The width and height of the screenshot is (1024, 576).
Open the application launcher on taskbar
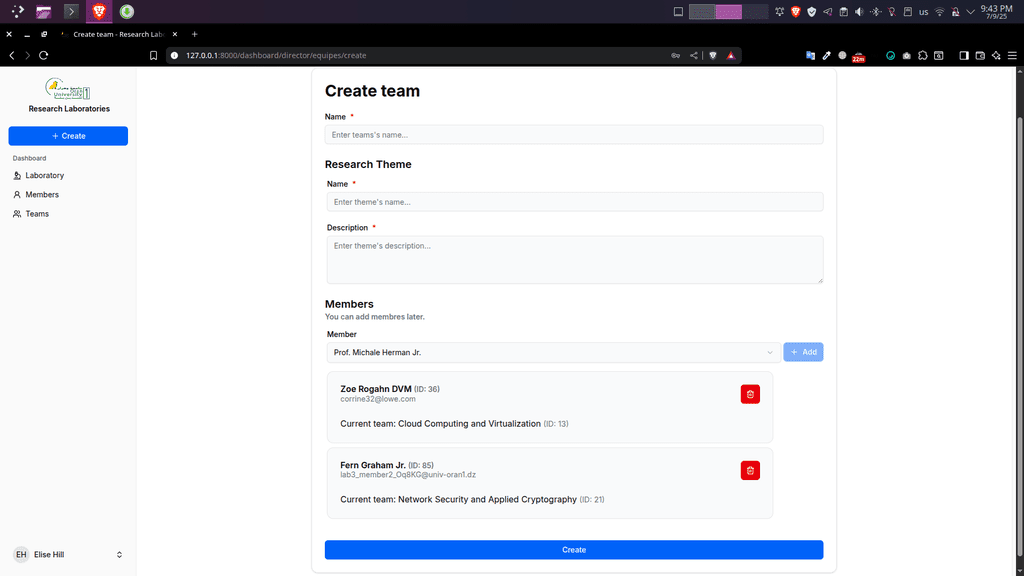point(18,11)
